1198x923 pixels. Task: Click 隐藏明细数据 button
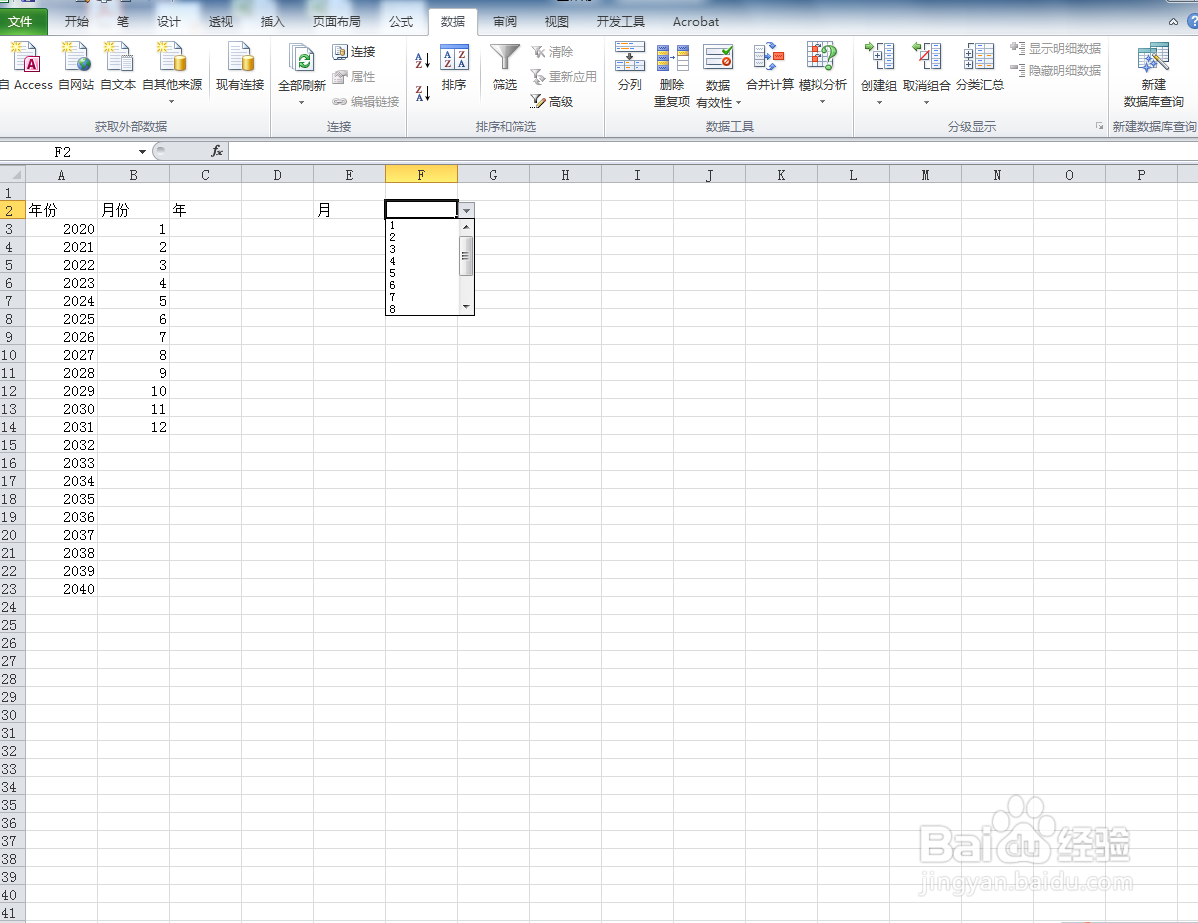point(1056,70)
